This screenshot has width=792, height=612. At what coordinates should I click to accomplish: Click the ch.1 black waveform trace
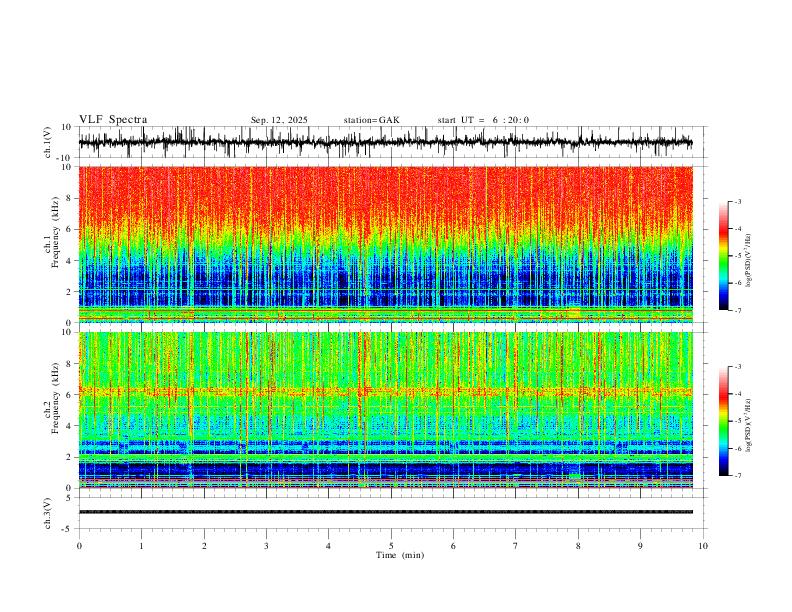coord(385,142)
